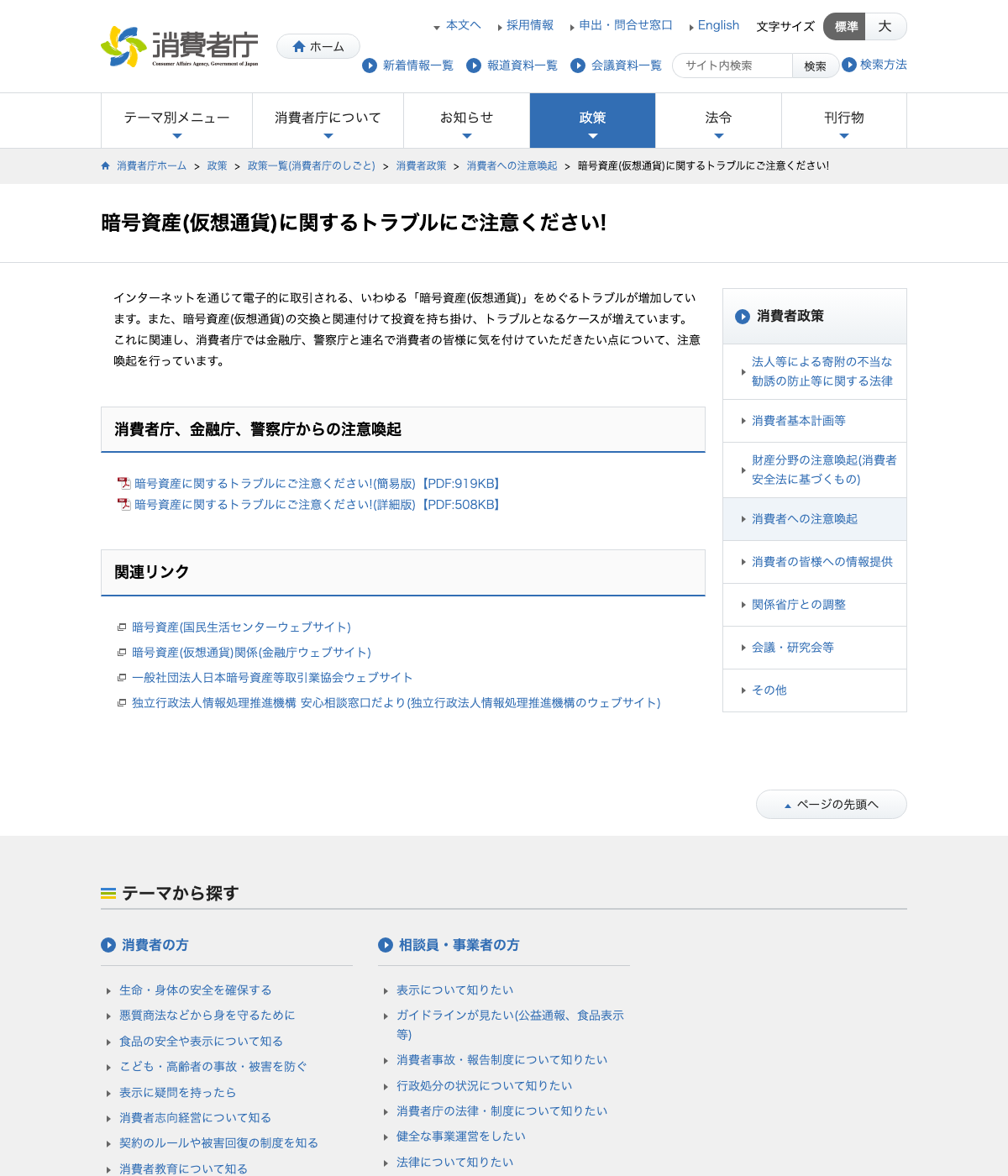Click ページの先頭へ button

[x=832, y=804]
